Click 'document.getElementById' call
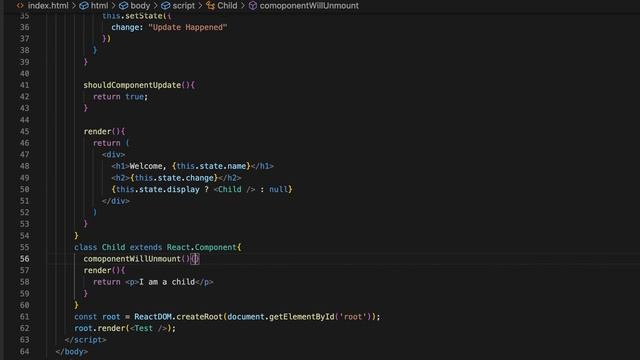The width and height of the screenshot is (640, 360). (x=281, y=317)
